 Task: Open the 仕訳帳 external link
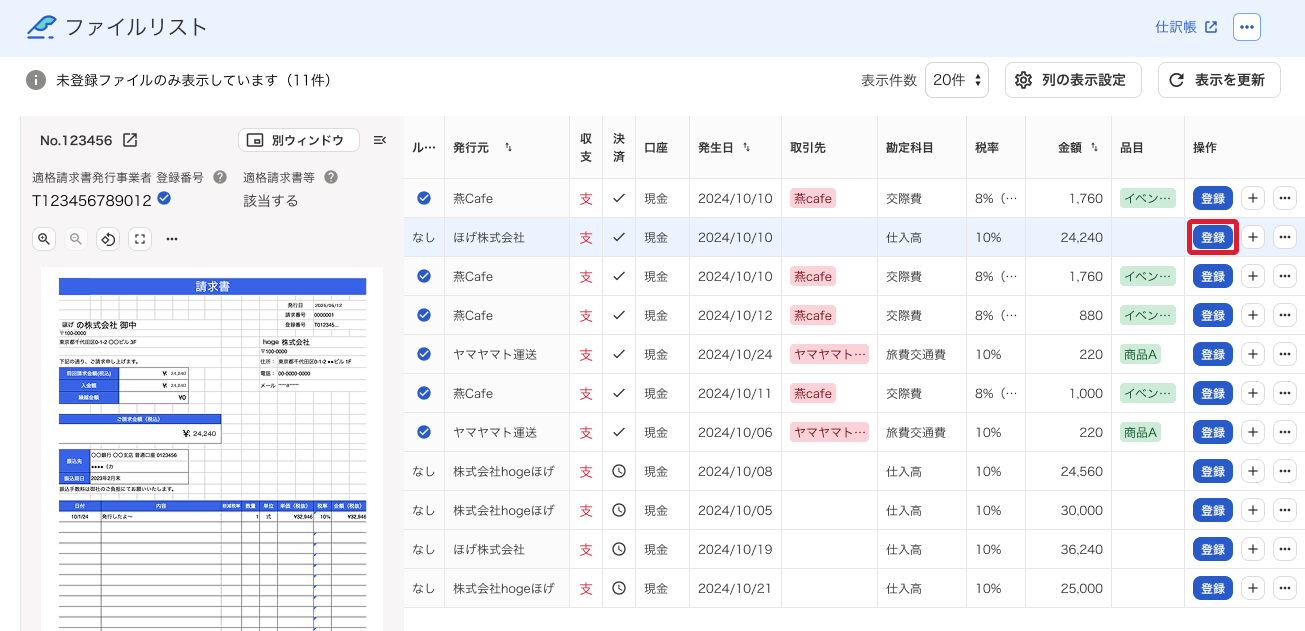(1186, 27)
